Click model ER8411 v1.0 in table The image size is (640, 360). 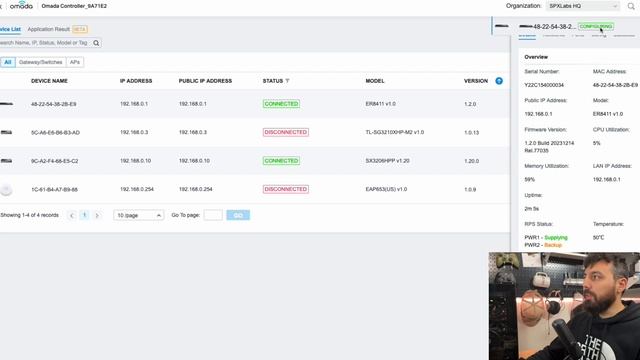point(380,104)
